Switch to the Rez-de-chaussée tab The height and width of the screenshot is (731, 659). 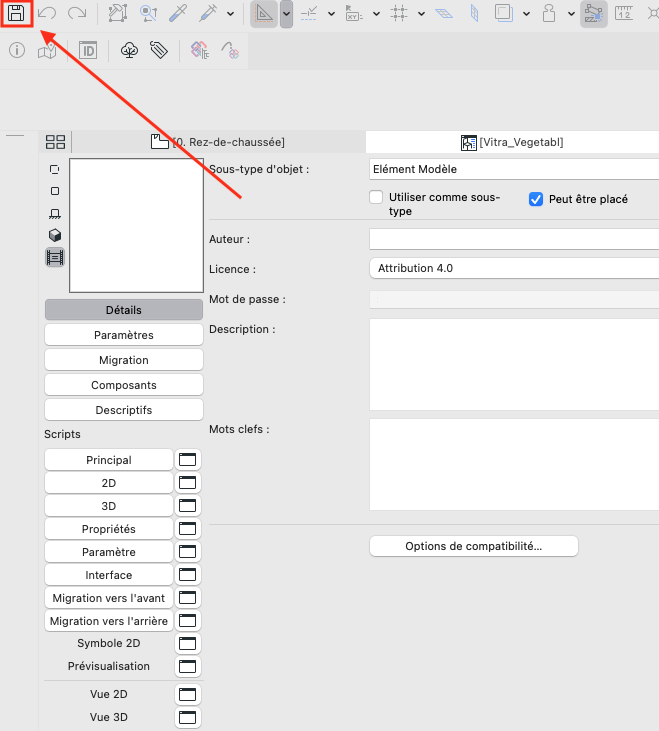tap(218, 142)
